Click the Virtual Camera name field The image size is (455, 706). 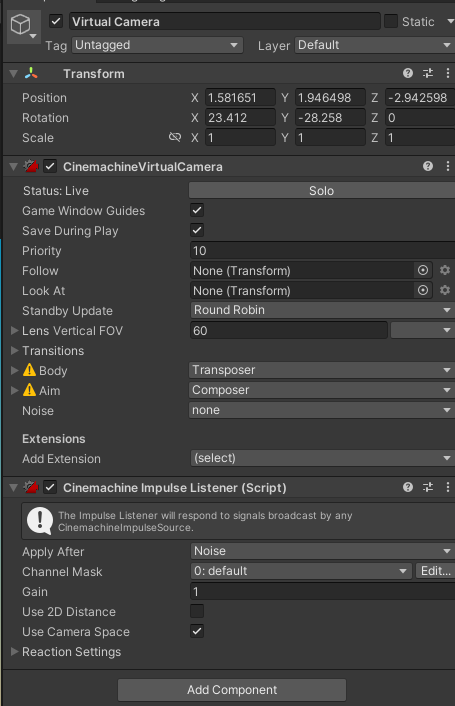(225, 21)
